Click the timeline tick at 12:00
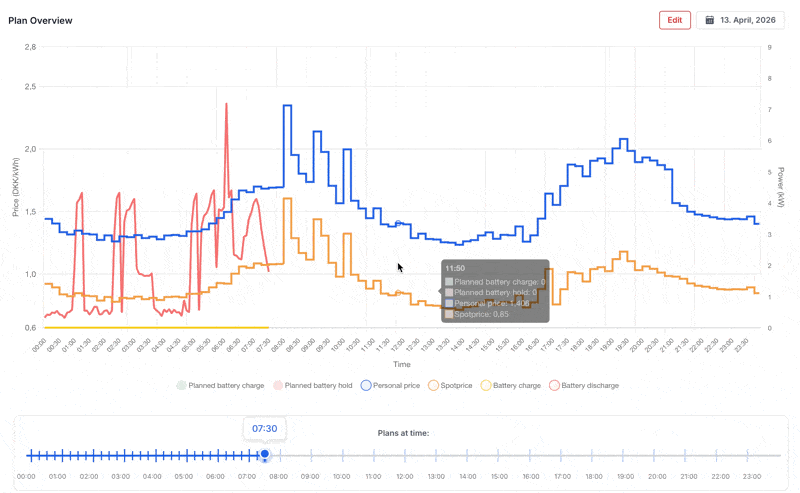The height and width of the screenshot is (493, 800). 405,455
